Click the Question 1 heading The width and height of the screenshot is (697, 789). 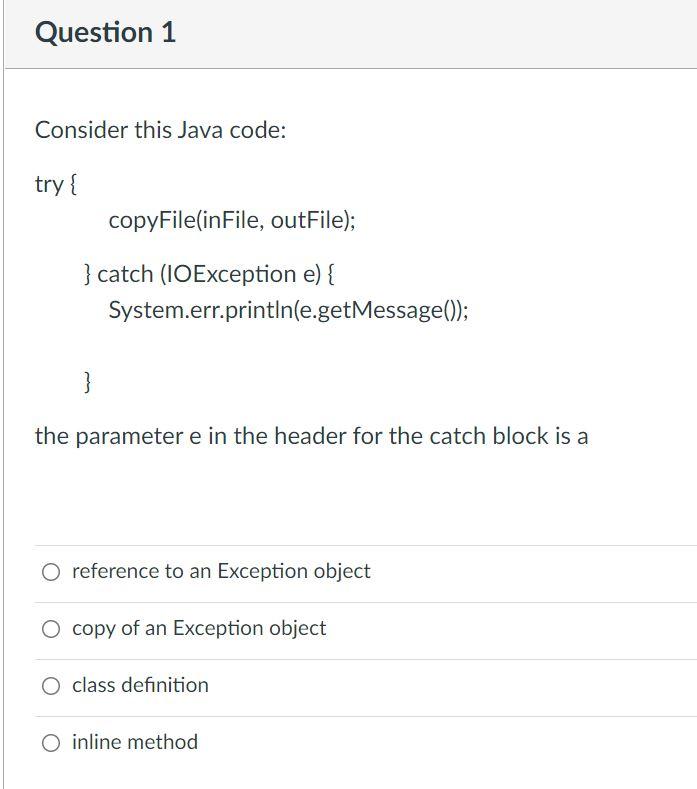[x=105, y=33]
